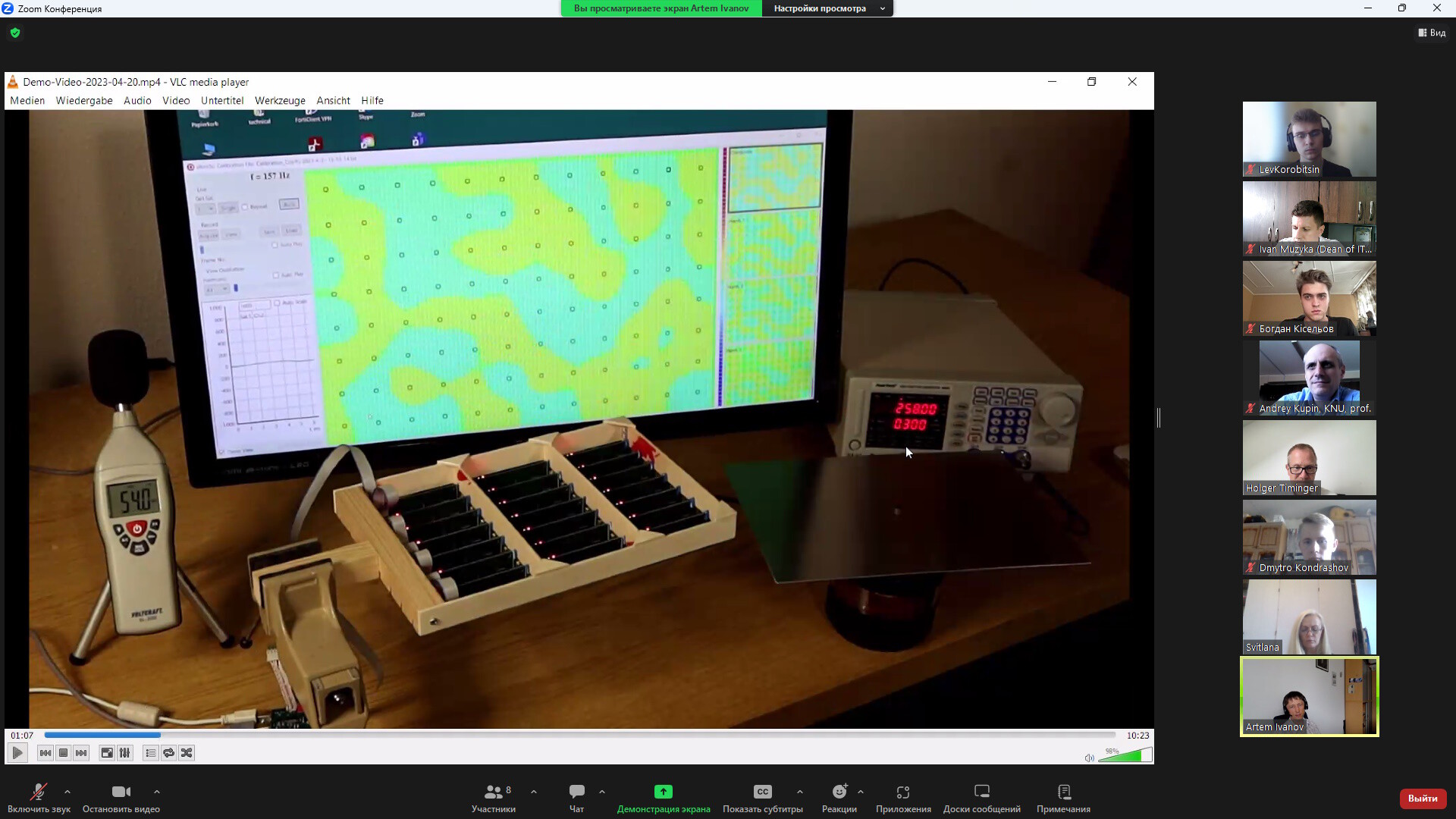Click the red leave meeting button
Viewport: 1456px width, 819px height.
1423,799
